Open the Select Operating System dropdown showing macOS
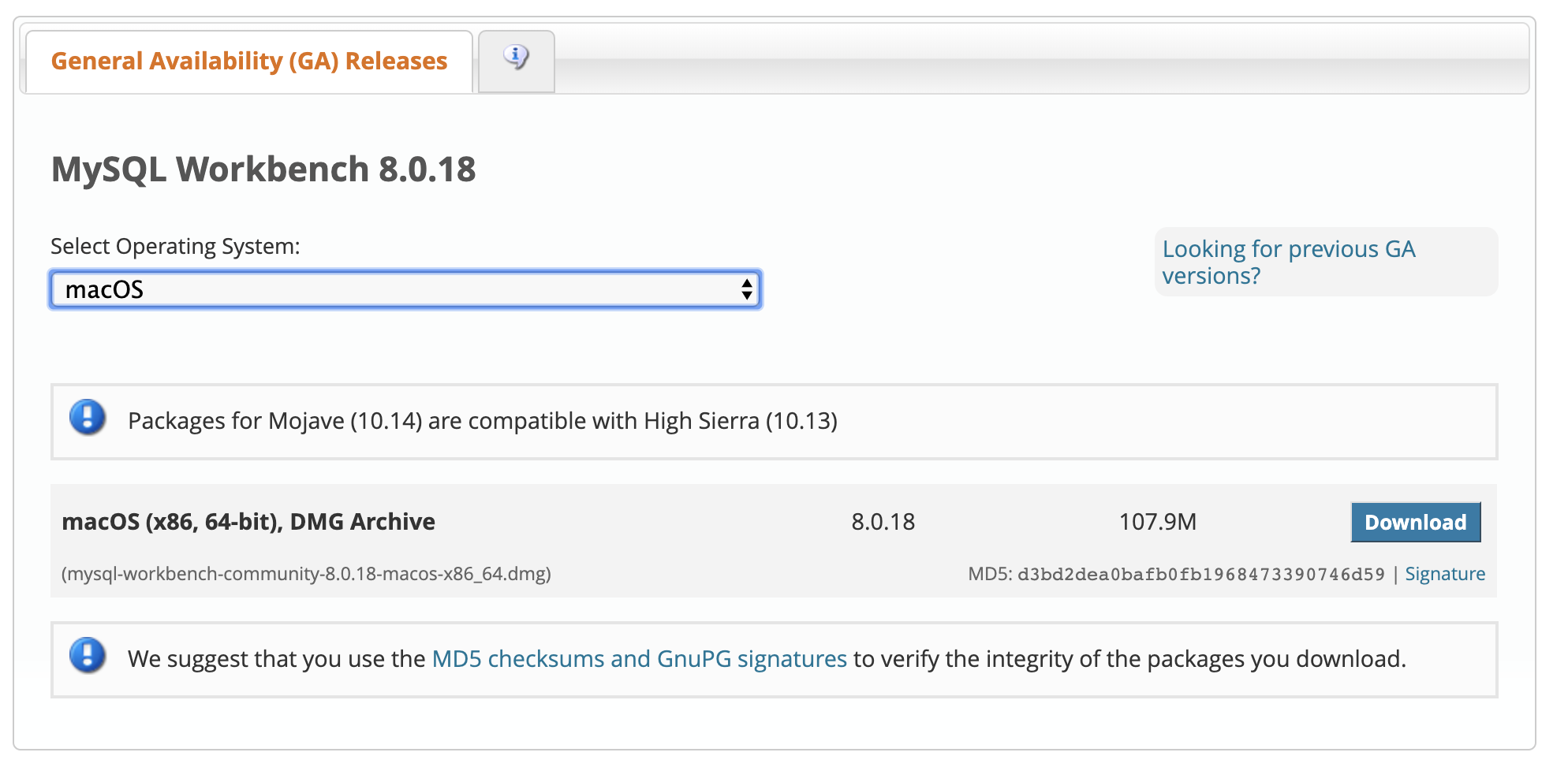The width and height of the screenshot is (1568, 782). tap(405, 289)
